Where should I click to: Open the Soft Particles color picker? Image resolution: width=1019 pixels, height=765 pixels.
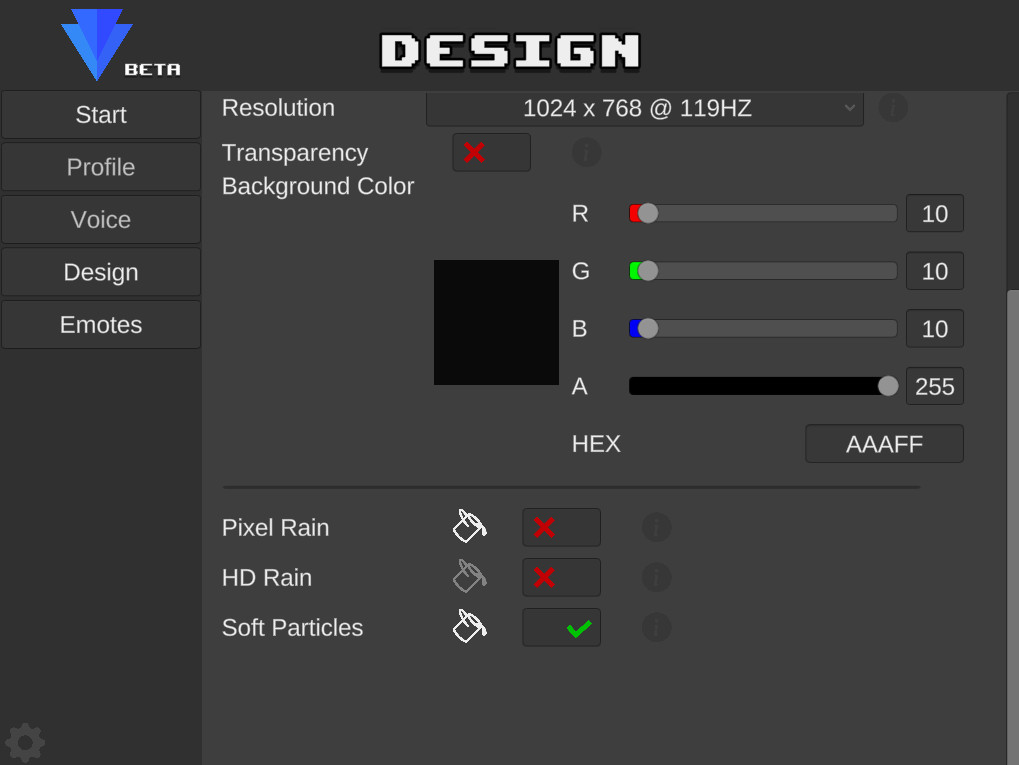point(470,627)
